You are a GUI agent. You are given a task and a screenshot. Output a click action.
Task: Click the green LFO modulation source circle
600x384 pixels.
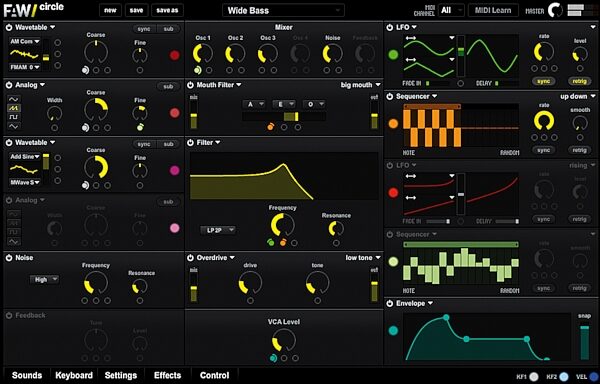[393, 55]
